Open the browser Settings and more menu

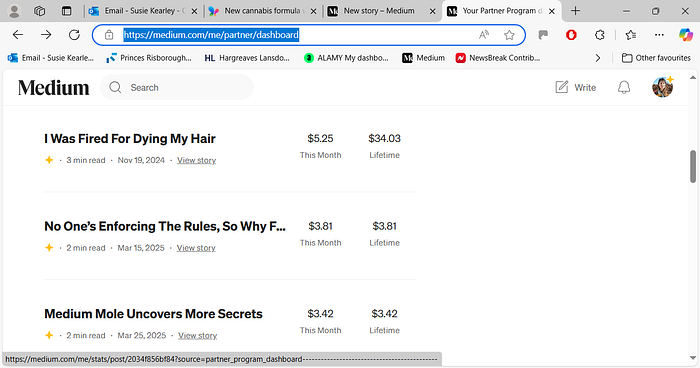click(x=659, y=35)
